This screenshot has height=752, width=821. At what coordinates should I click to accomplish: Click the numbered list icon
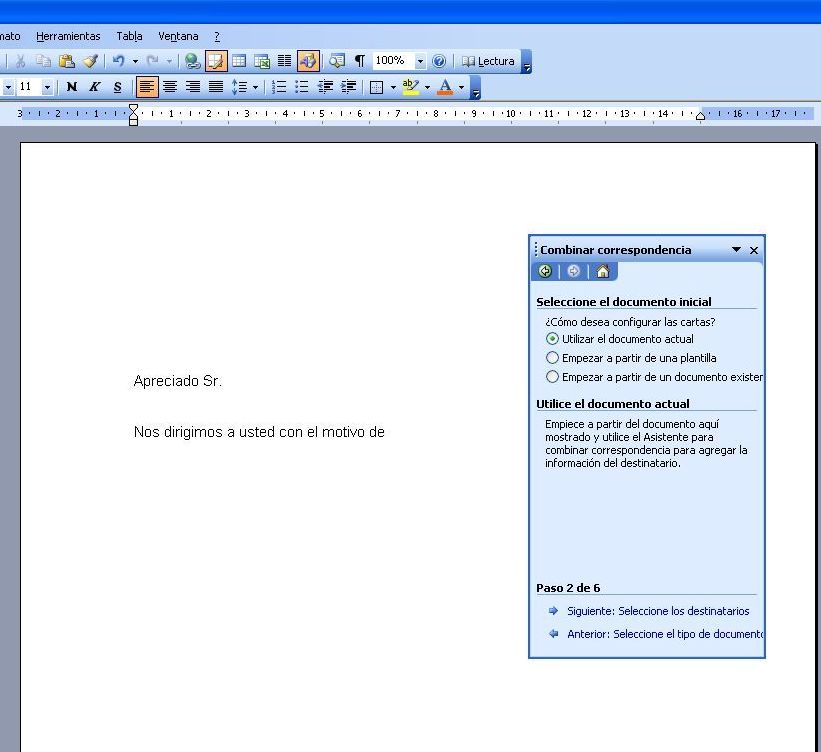click(279, 87)
